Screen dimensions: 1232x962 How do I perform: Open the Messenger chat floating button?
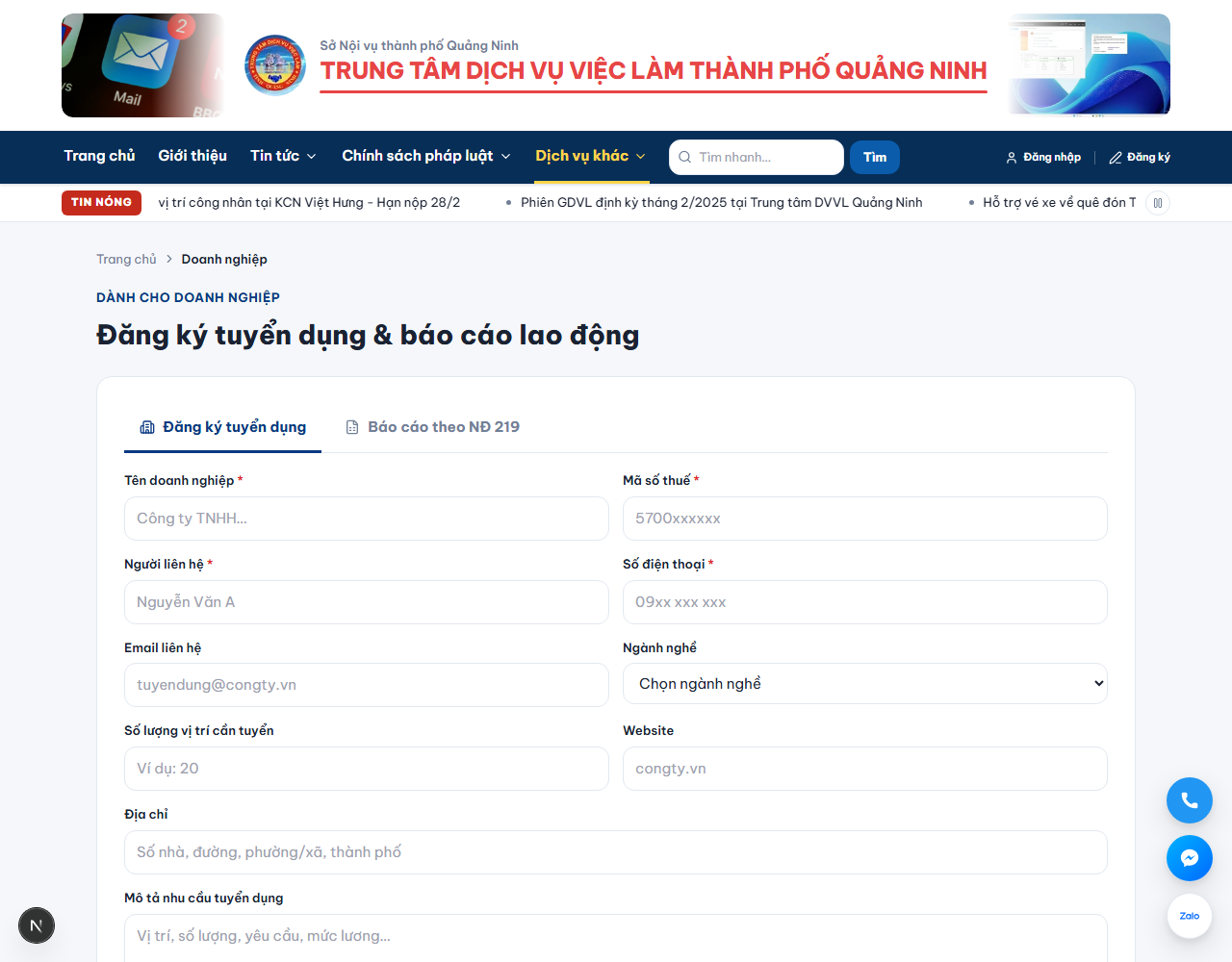1190,858
